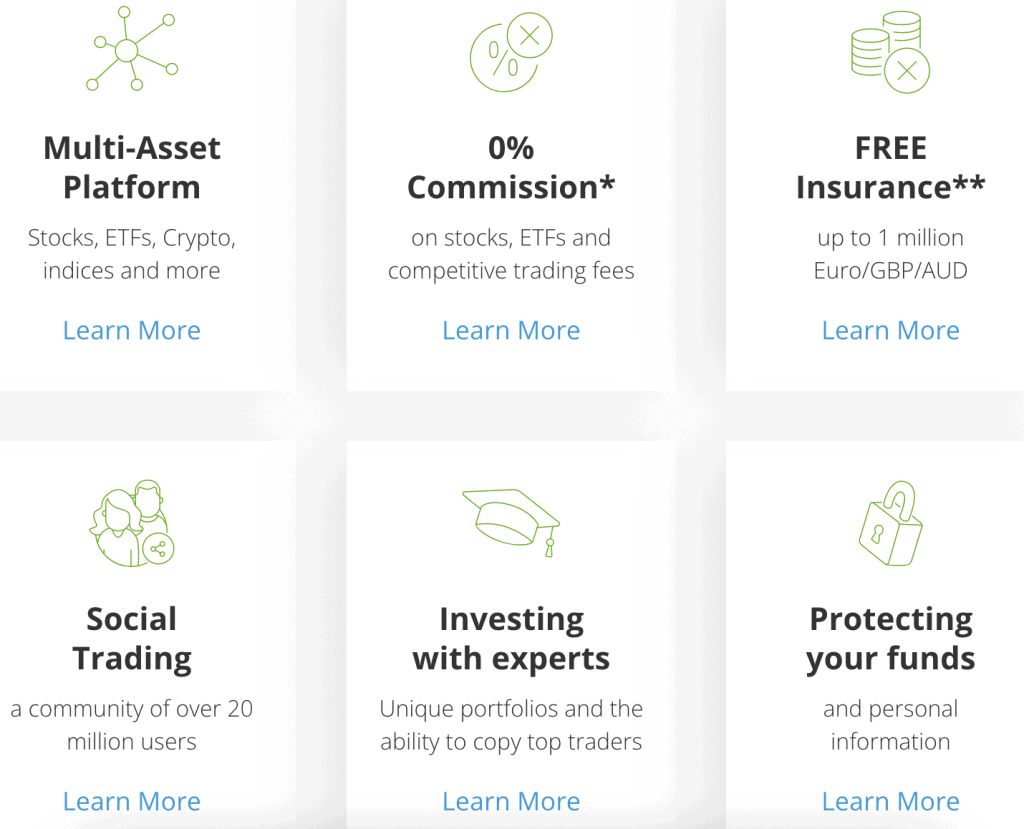Click the coin stack insurance icon

tap(891, 52)
